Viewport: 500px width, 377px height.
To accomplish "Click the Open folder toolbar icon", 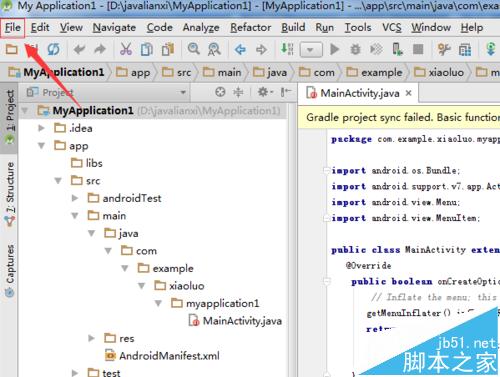I will [11, 50].
